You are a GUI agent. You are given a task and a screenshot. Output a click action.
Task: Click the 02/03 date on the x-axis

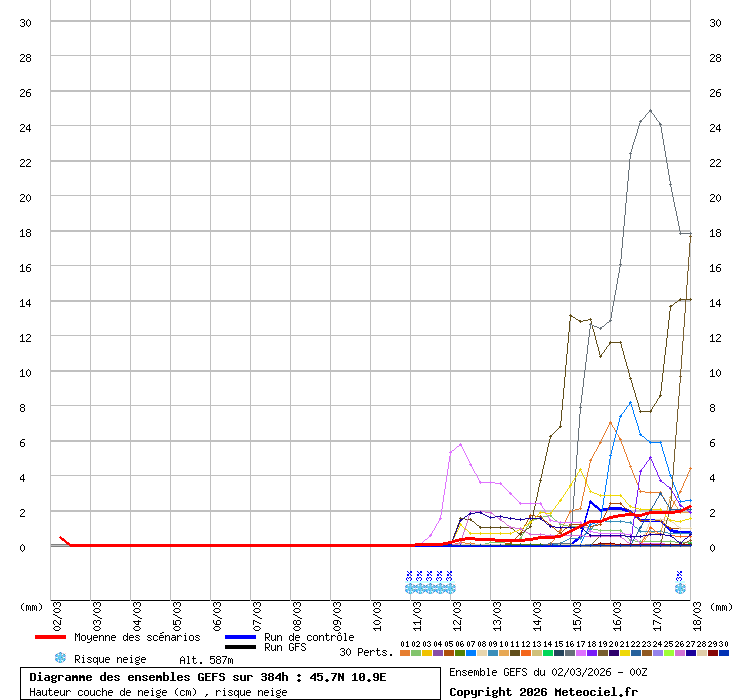(x=57, y=611)
